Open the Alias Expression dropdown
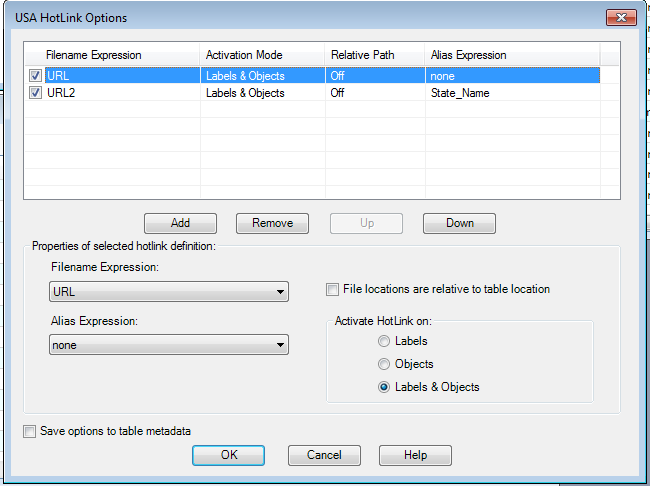 tap(169, 345)
